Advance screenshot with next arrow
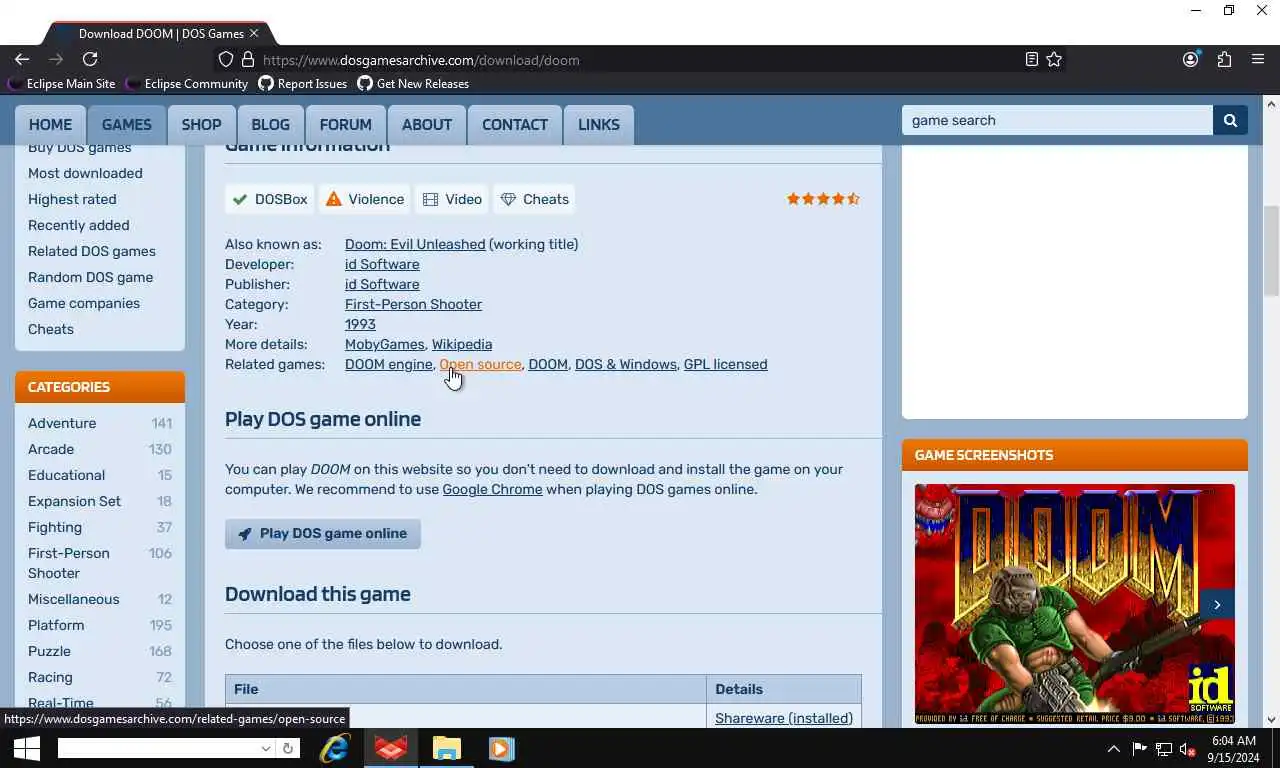Screen dimensions: 1280x768 coord(1217,604)
